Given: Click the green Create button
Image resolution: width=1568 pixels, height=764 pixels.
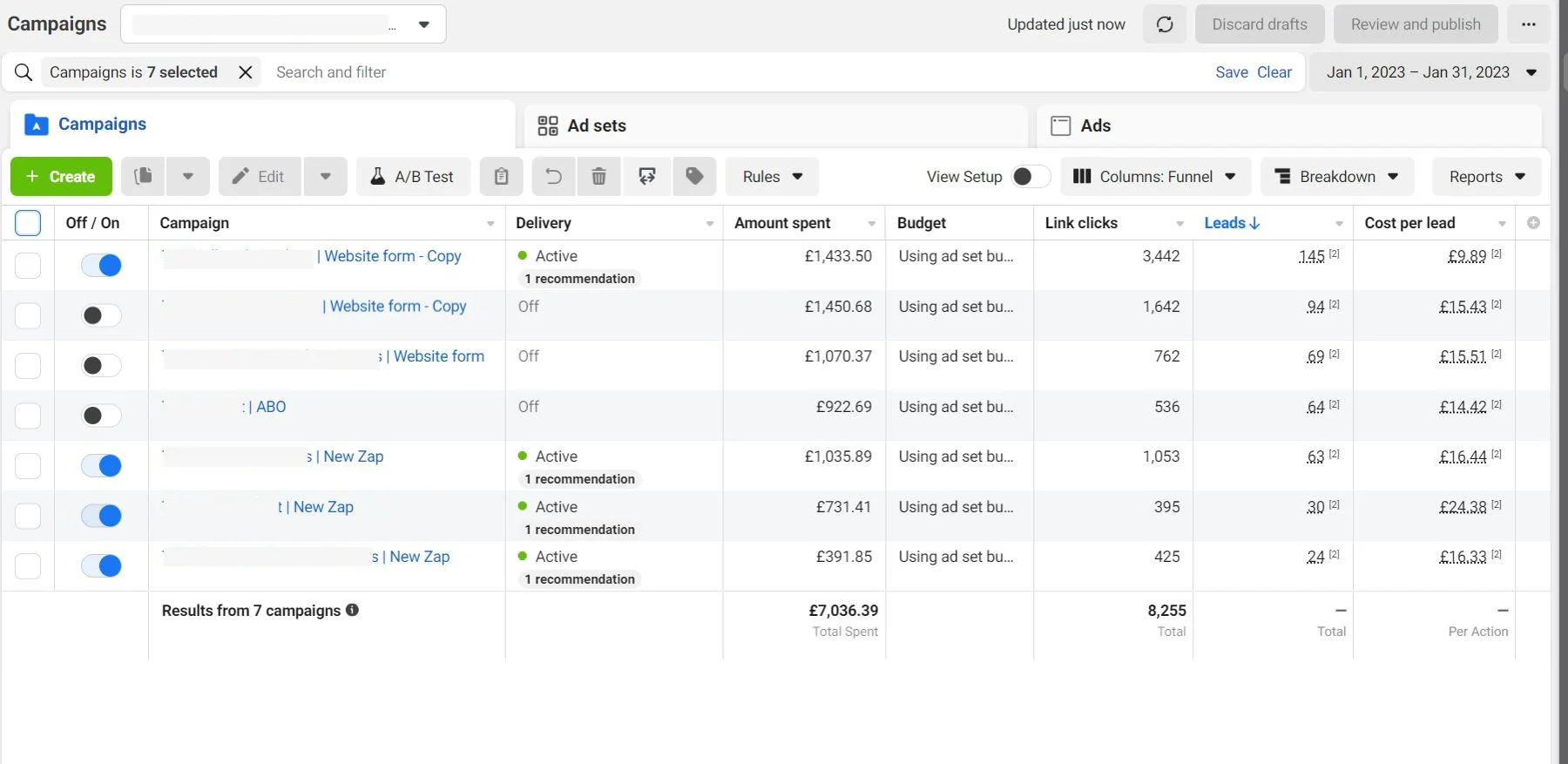Looking at the screenshot, I should (61, 176).
